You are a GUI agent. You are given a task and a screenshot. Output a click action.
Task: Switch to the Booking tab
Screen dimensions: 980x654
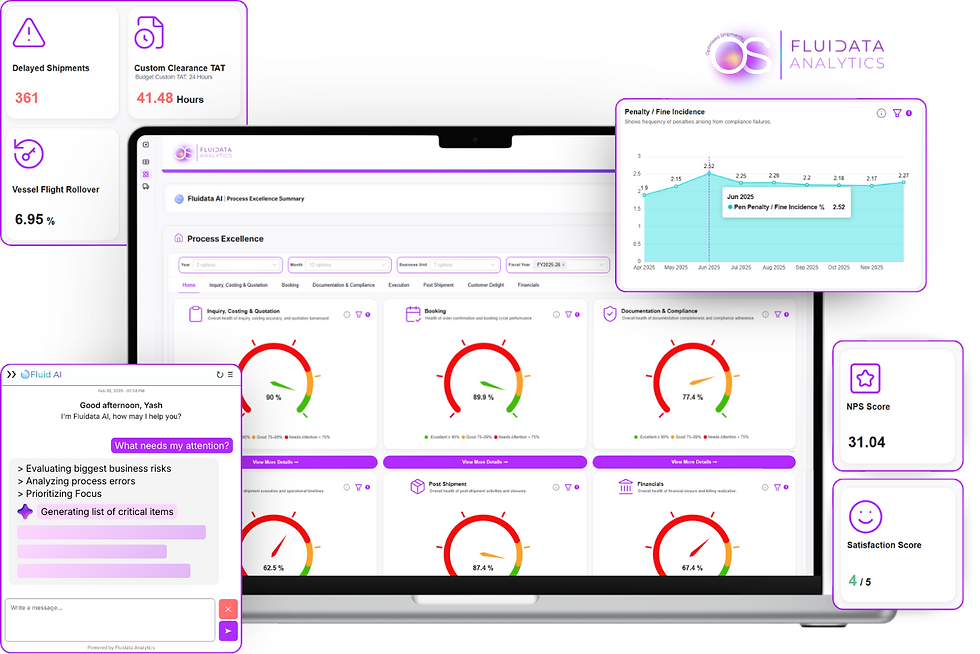(290, 285)
